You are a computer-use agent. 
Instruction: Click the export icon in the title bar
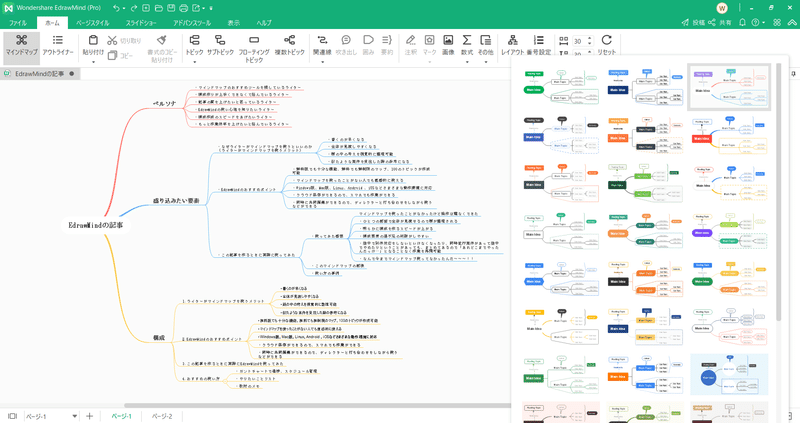click(x=196, y=8)
